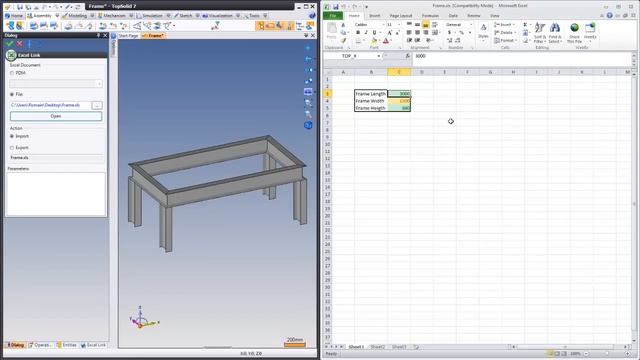Select the Frame Height label cell
Image resolution: width=640 pixels, height=360 pixels.
click(x=371, y=108)
